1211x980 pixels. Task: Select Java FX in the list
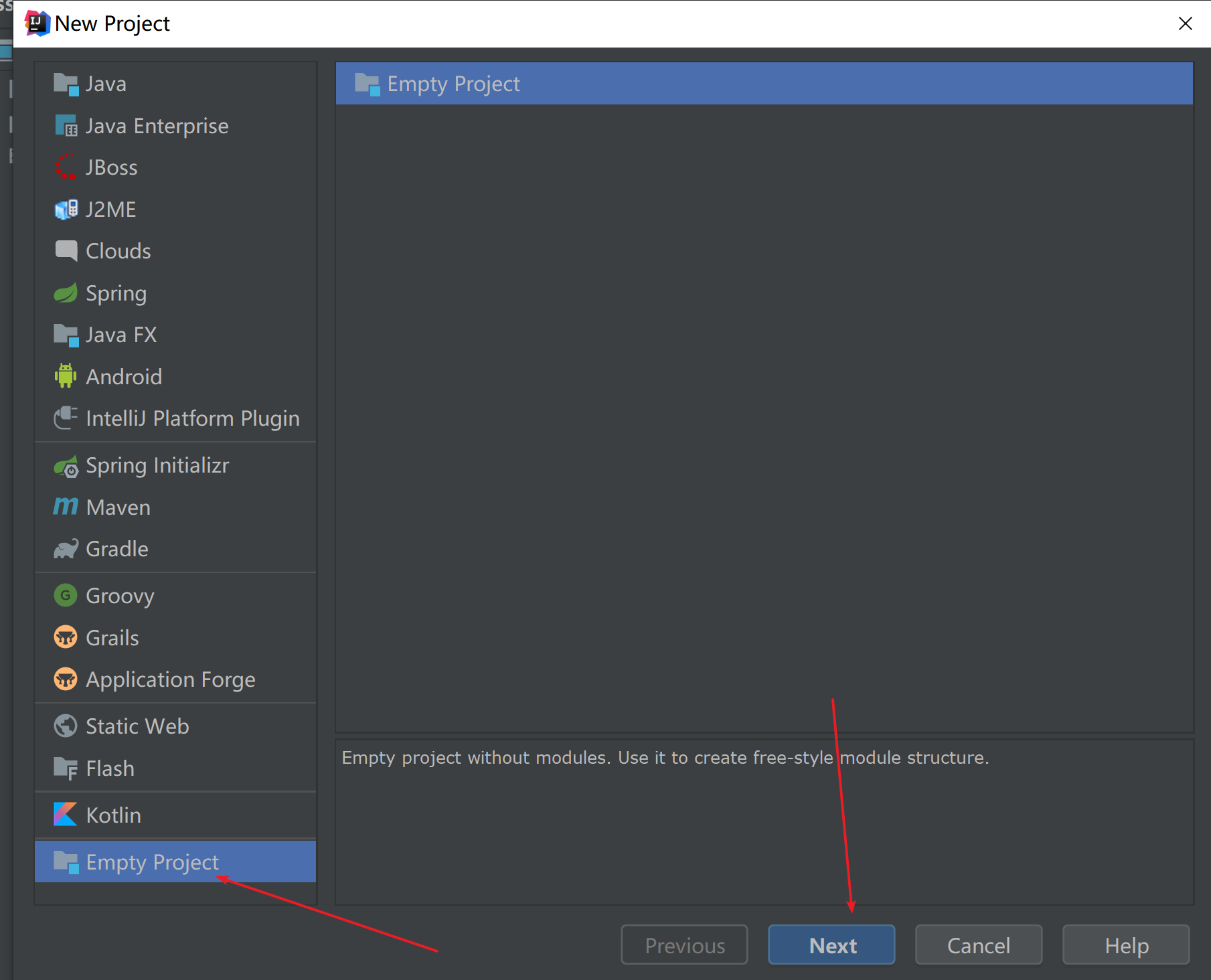[175, 335]
